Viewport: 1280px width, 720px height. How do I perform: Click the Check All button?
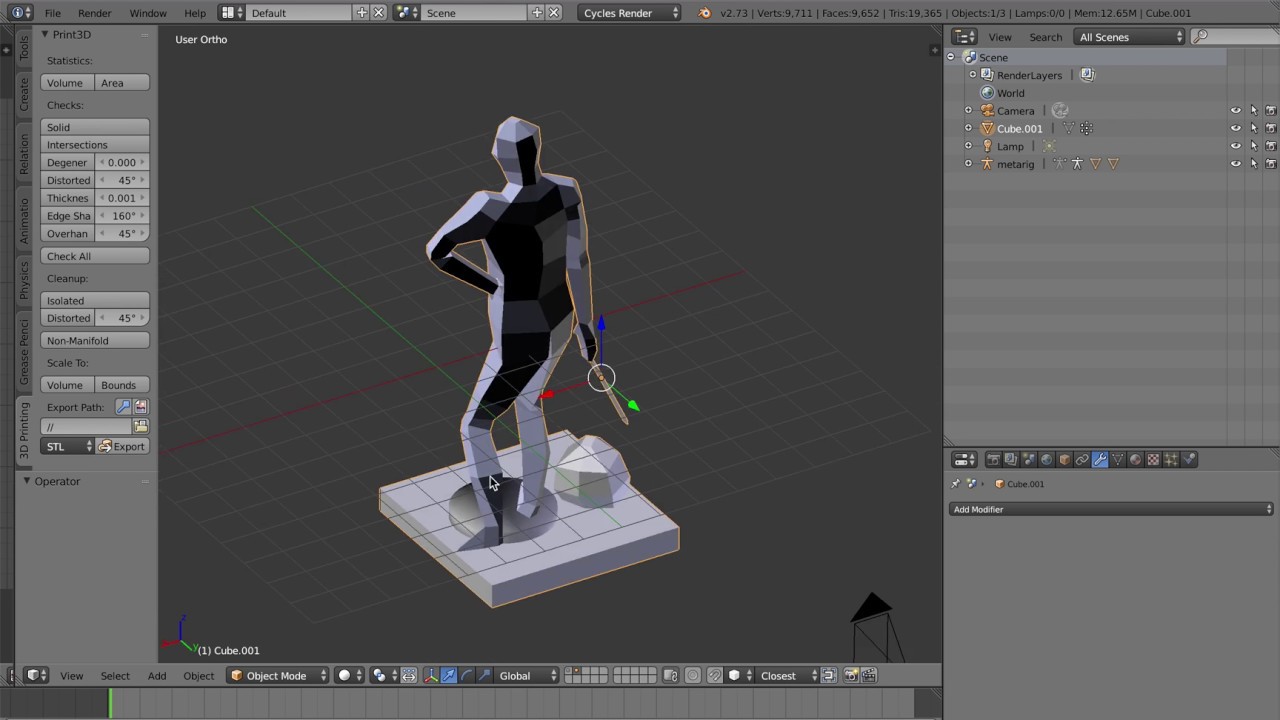coord(95,256)
